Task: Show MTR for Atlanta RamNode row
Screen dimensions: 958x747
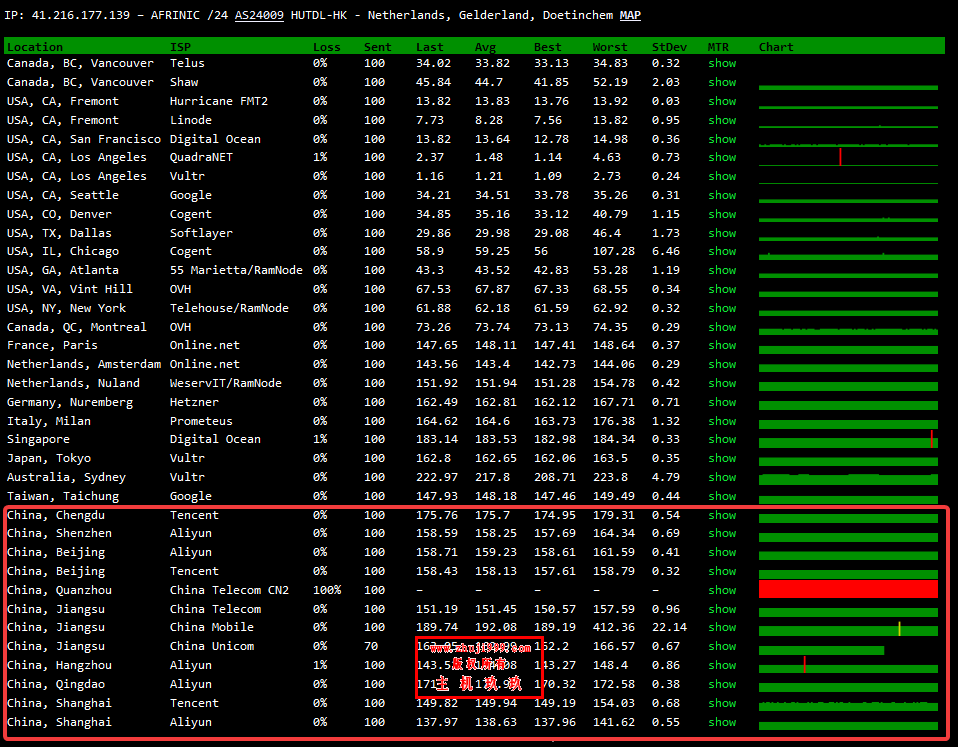Action: tap(722, 270)
